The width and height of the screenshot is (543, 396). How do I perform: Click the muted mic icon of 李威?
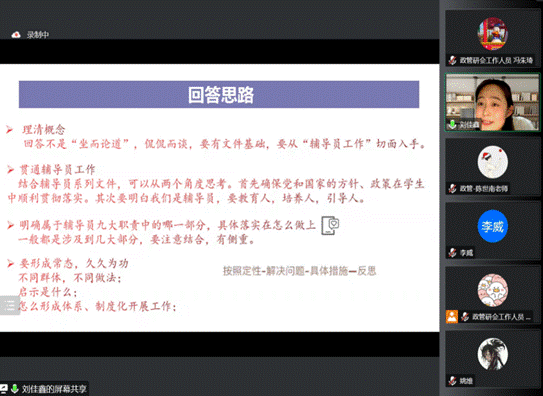[x=452, y=253]
